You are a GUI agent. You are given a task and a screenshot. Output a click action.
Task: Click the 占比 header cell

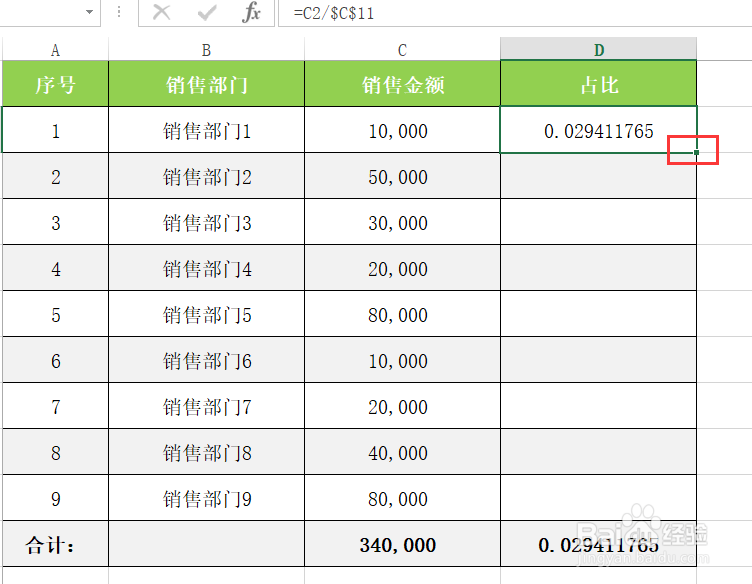coord(598,85)
